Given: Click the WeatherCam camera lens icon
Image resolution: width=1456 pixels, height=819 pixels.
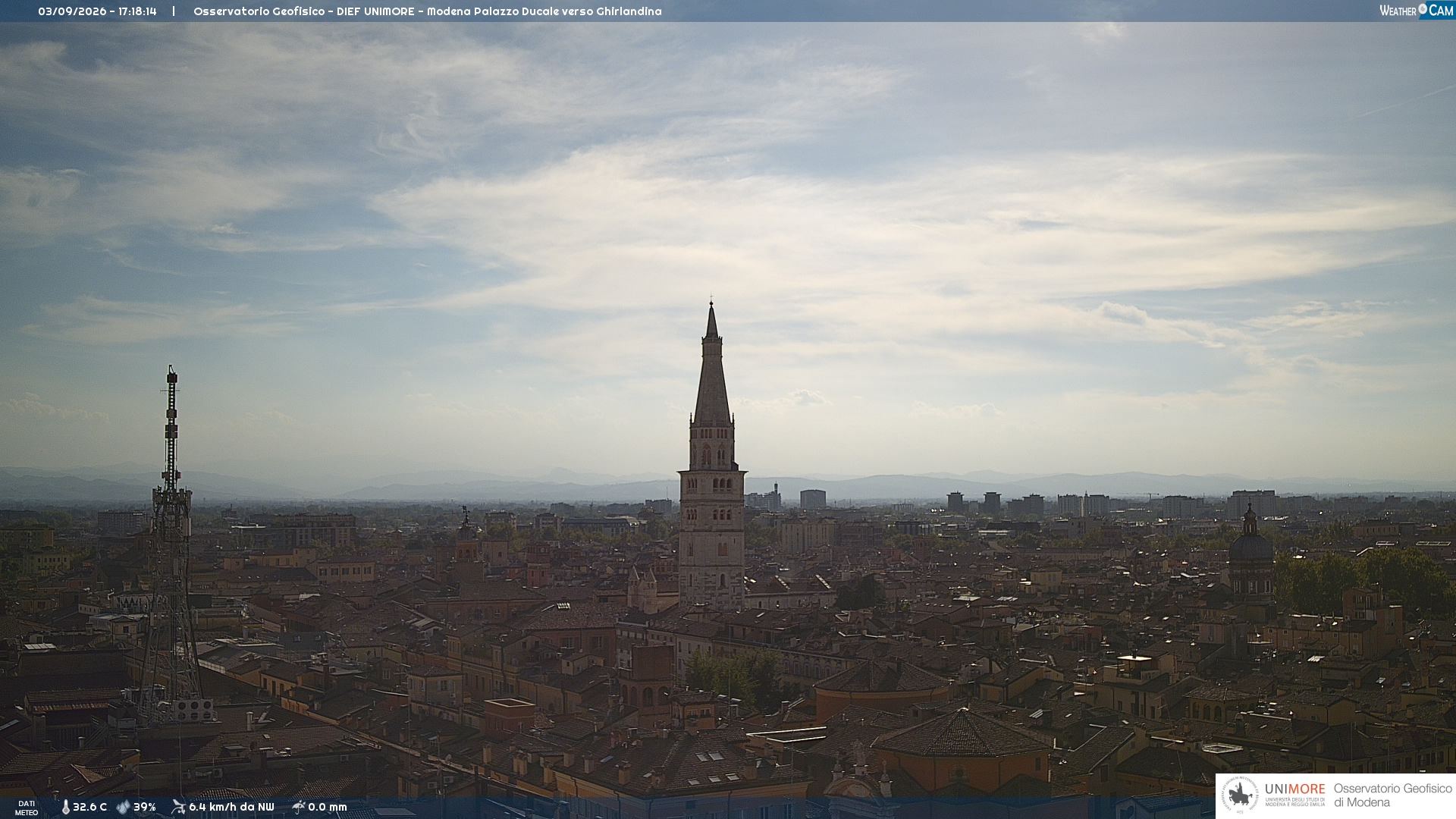Looking at the screenshot, I should tap(1423, 9).
